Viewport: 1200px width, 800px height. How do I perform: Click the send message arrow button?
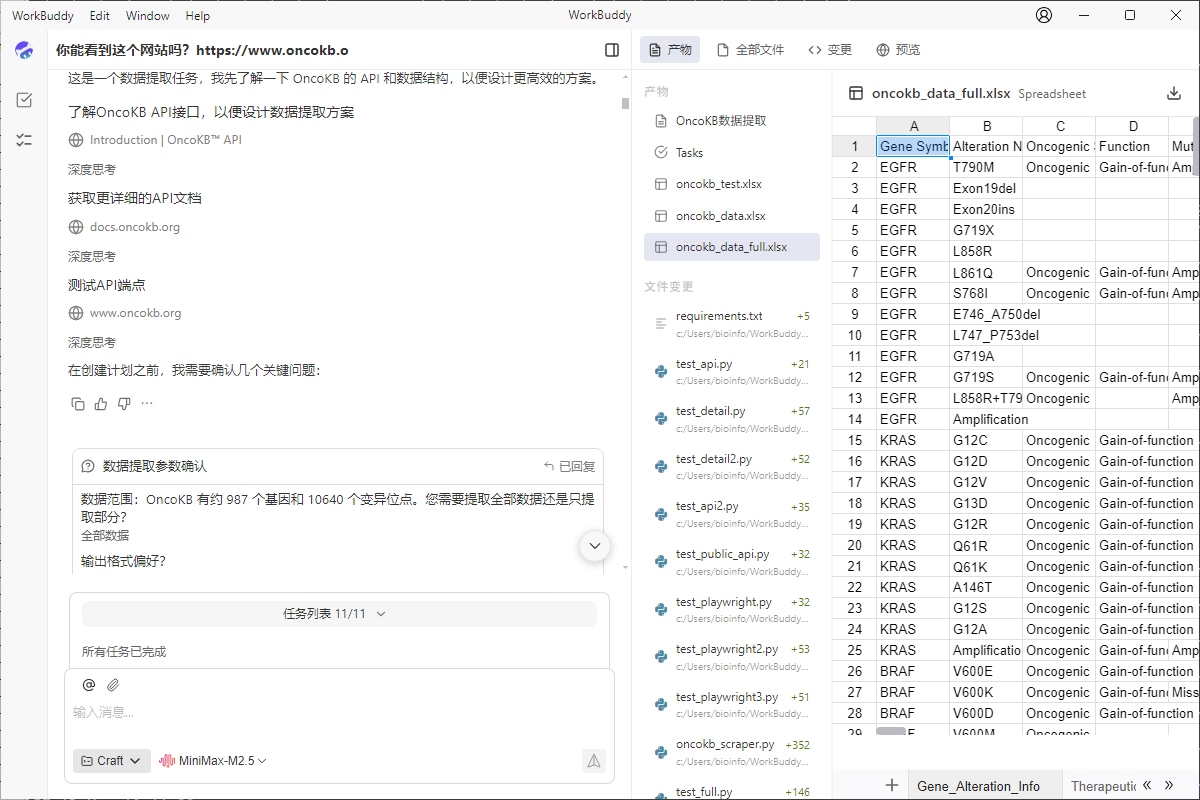pyautogui.click(x=594, y=761)
